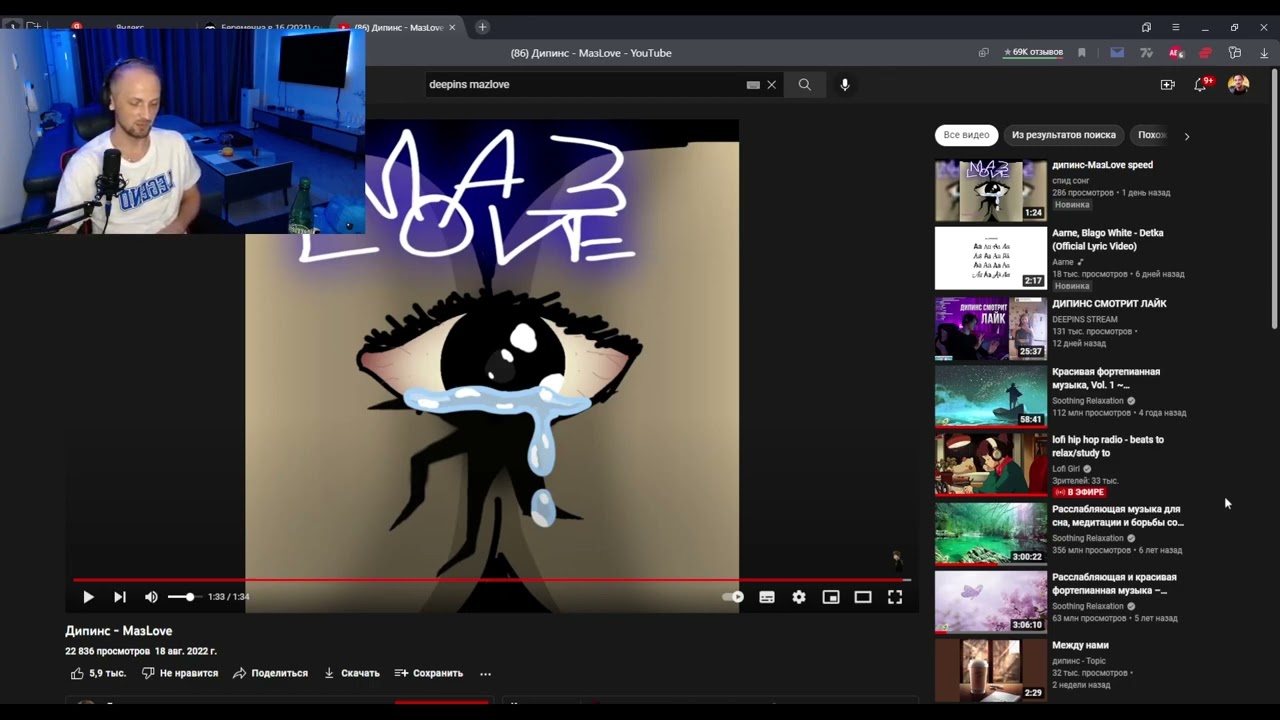The image size is (1280, 720).
Task: Open the Поделиться share dialog
Action: click(270, 673)
